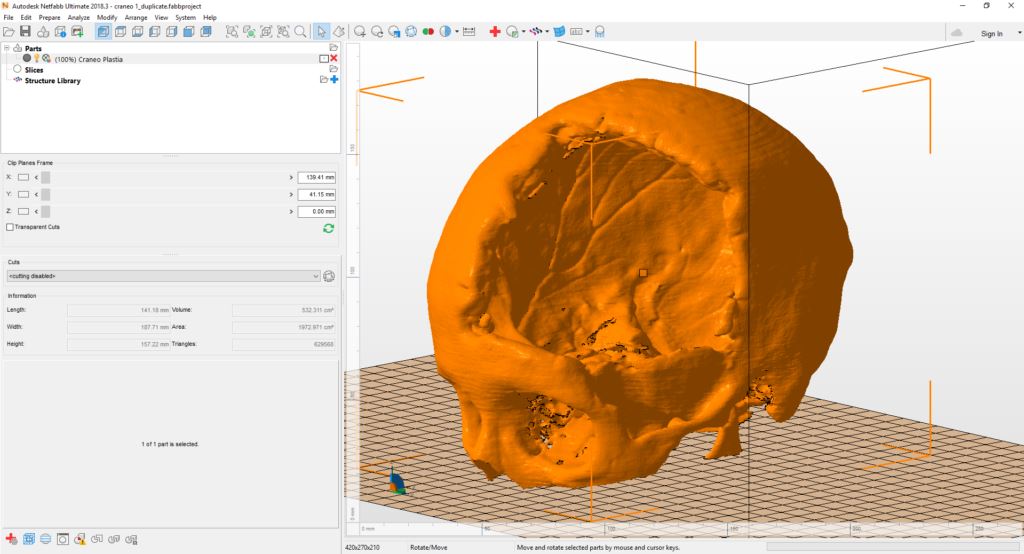Click the X clip position value field
The image size is (1024, 554).
click(x=316, y=177)
